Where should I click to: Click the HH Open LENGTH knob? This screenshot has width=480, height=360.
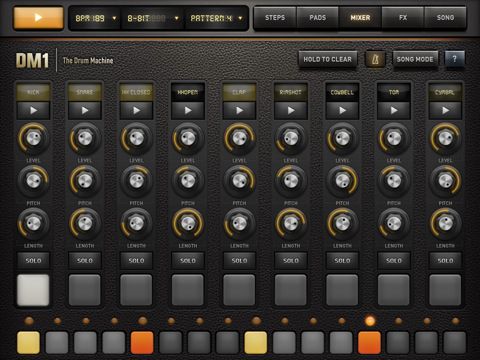(x=188, y=223)
